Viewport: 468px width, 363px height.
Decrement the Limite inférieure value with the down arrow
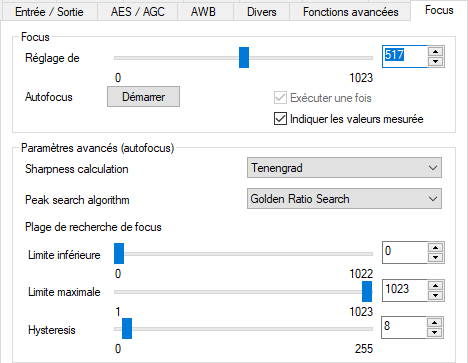tap(435, 257)
